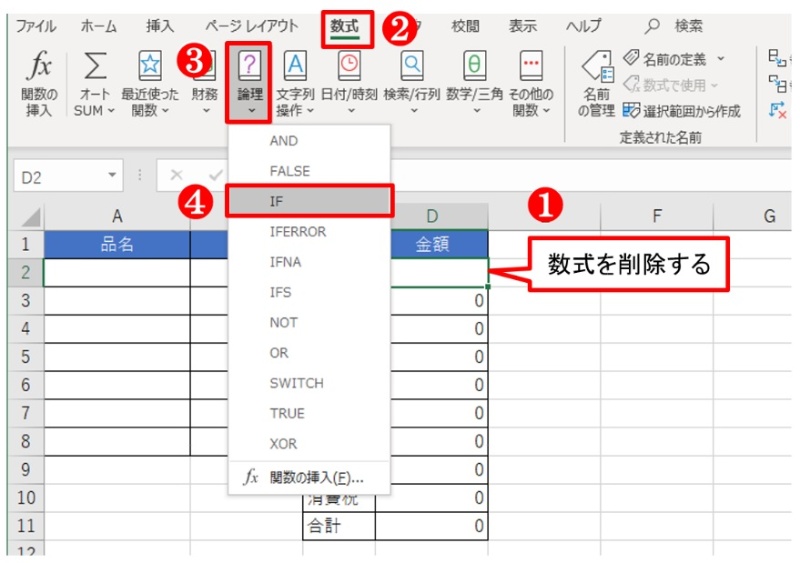
Task: Click the Insert Function fx icon
Action: (39, 66)
